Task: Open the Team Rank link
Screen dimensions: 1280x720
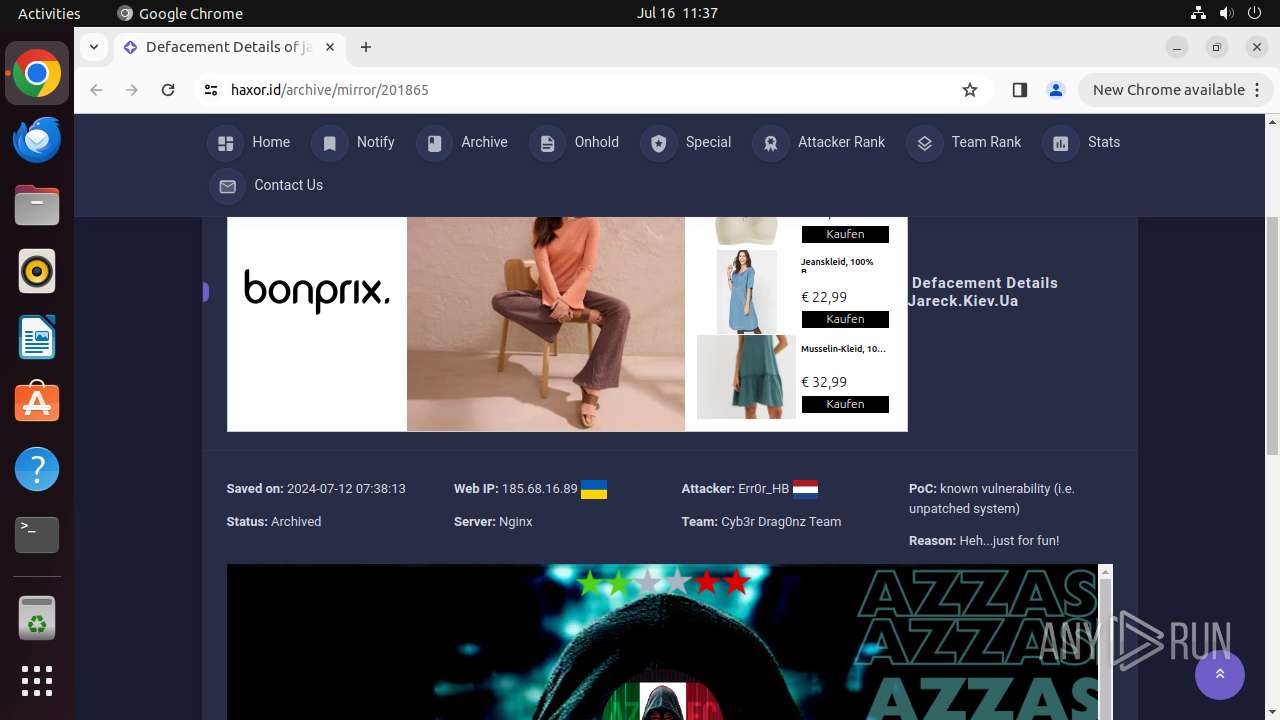Action: pos(986,142)
